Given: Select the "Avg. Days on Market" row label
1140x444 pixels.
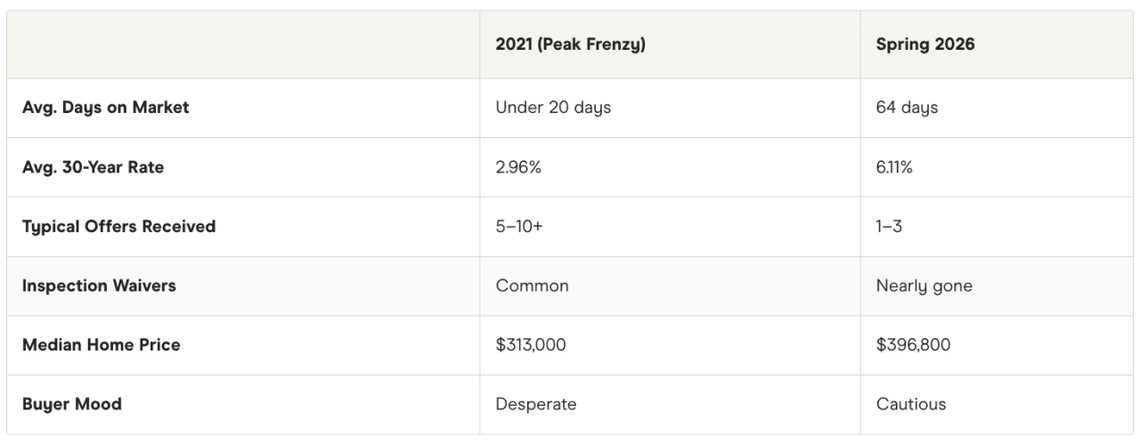Looking at the screenshot, I should tap(106, 108).
